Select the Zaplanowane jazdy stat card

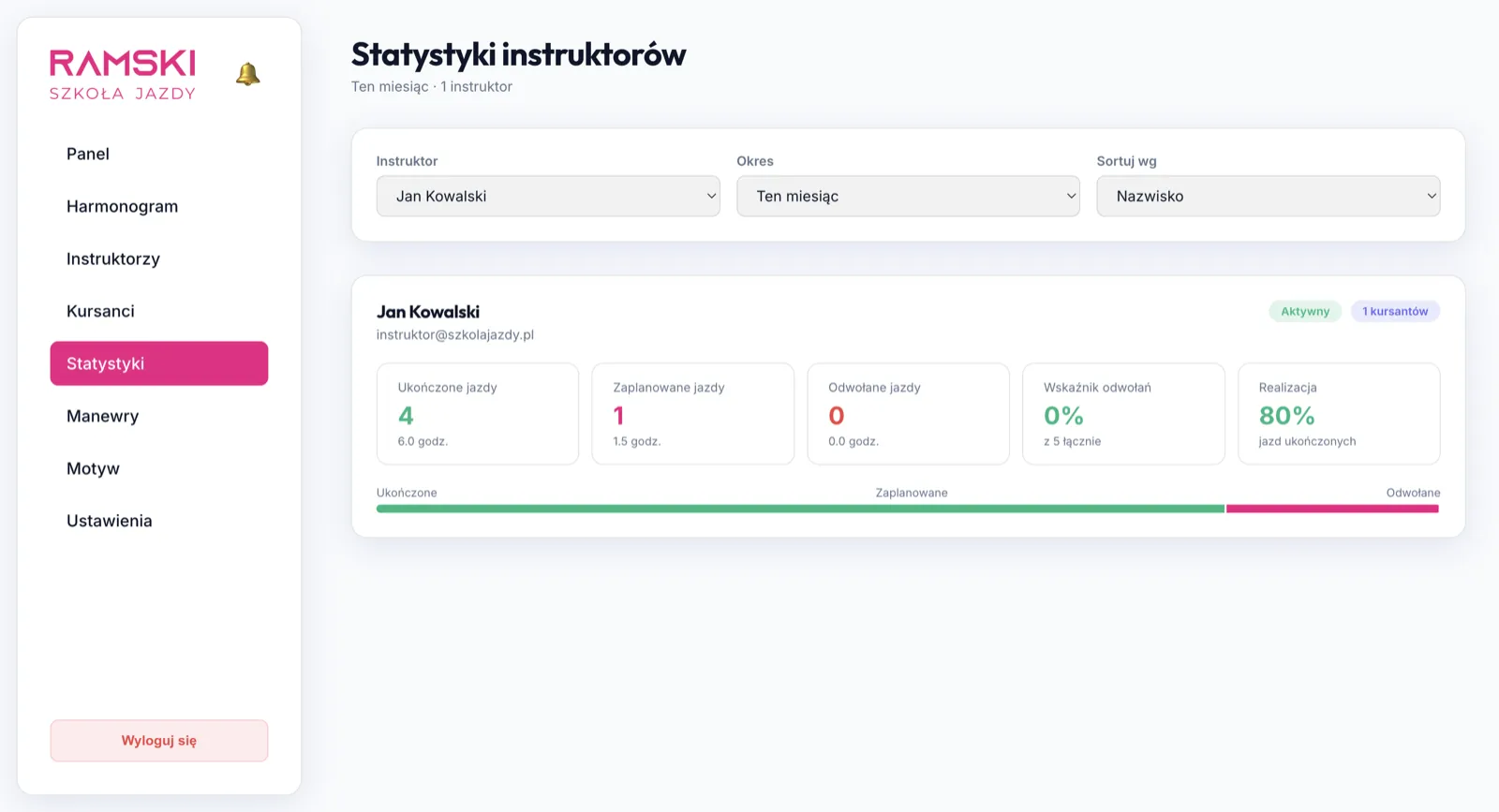coord(693,414)
